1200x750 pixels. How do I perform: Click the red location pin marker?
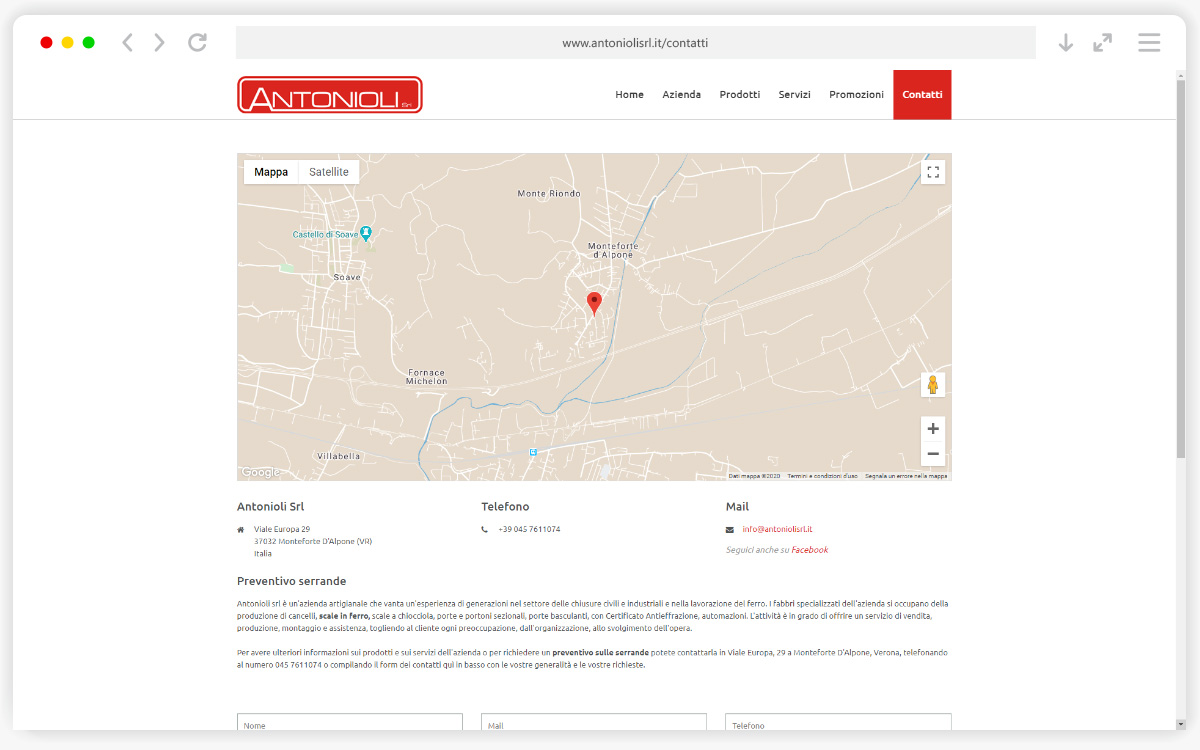594,302
